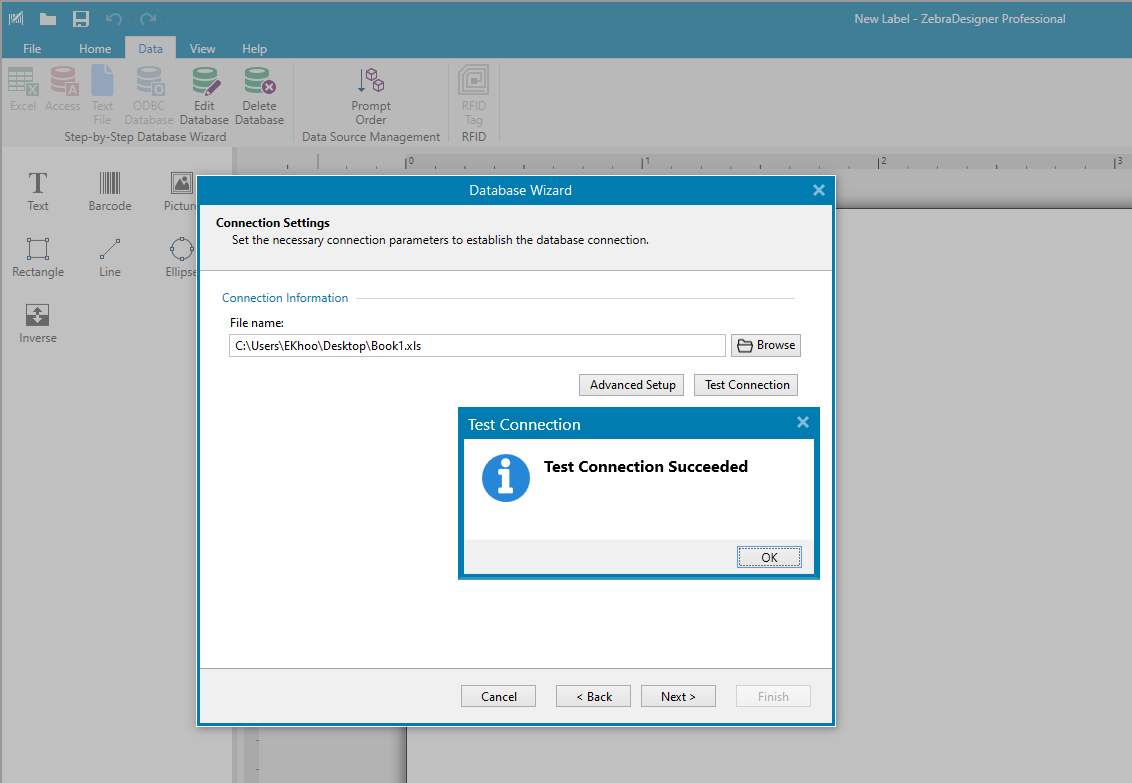Click the disabled Finish button
The image size is (1132, 783).
tap(773, 696)
